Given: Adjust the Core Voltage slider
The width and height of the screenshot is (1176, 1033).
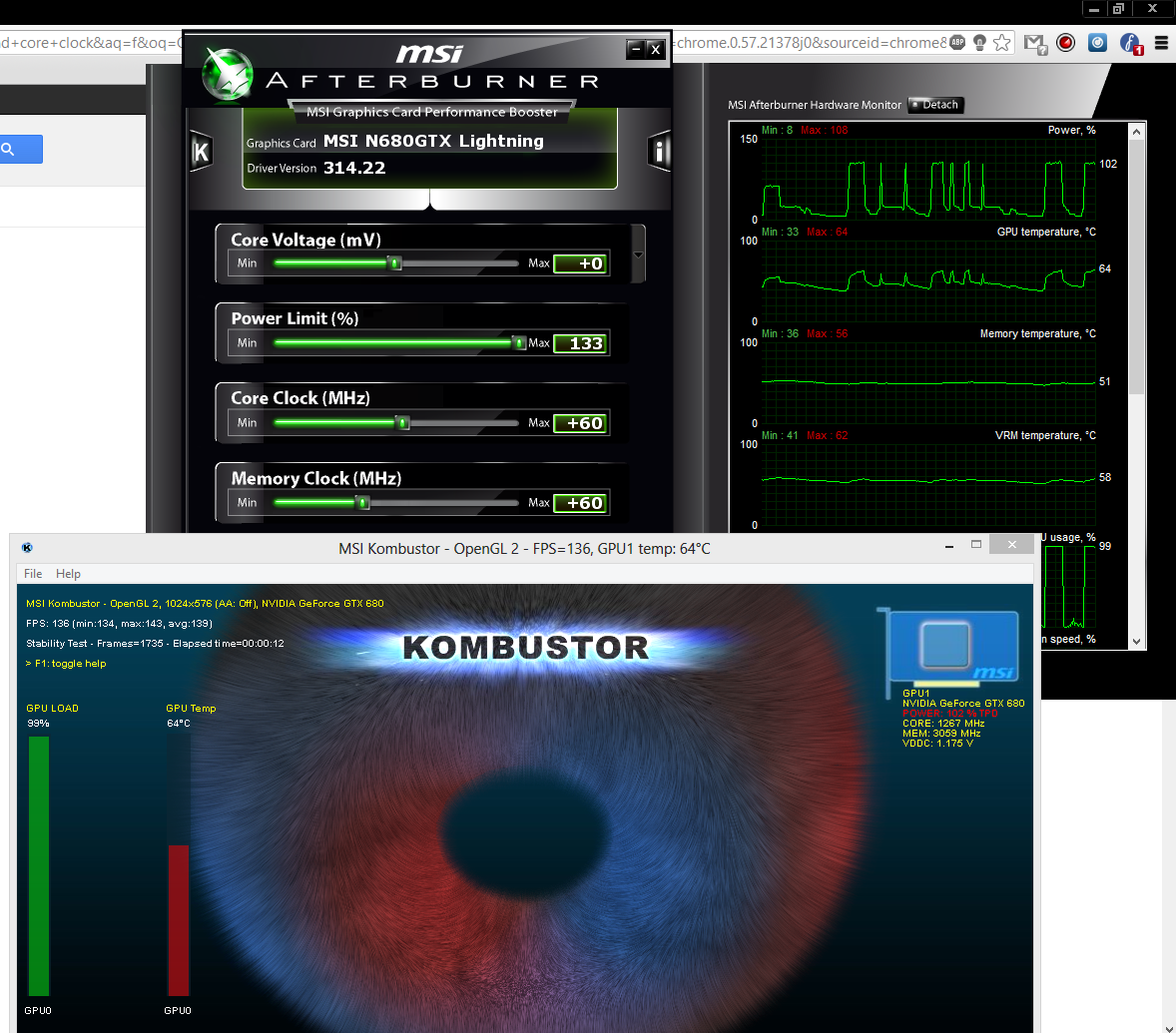Looking at the screenshot, I should click(x=396, y=263).
